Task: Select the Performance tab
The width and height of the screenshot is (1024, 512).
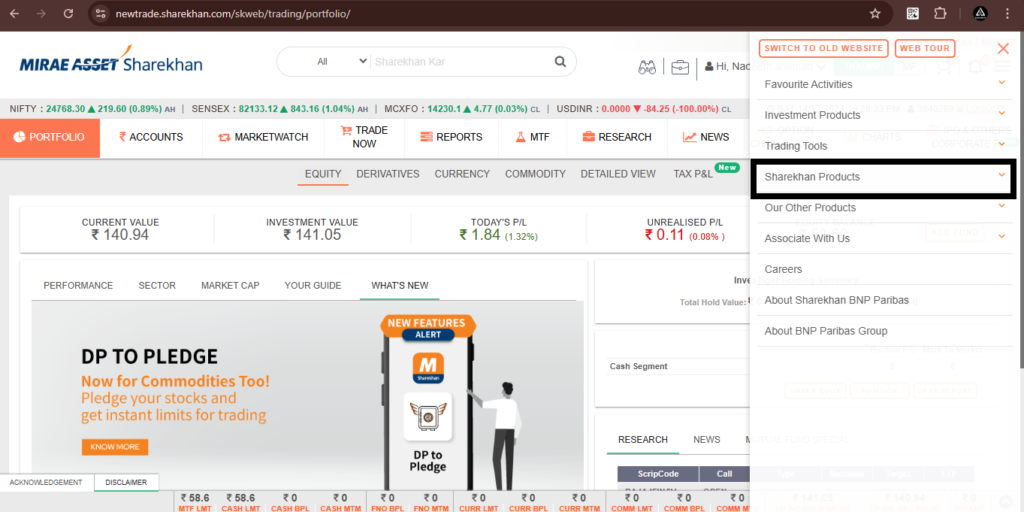Action: click(78, 285)
